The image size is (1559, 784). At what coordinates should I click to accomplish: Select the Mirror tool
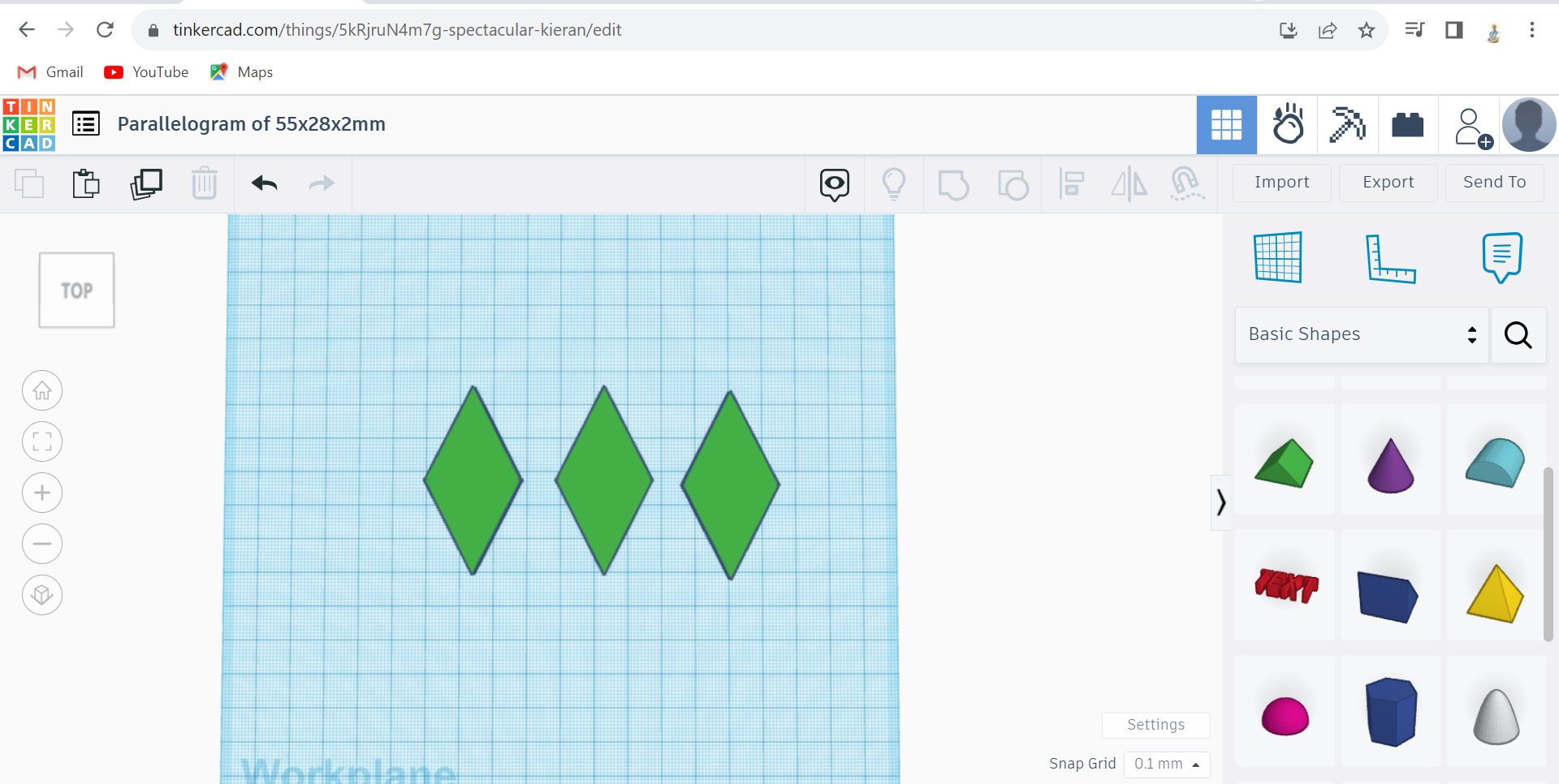(1129, 184)
